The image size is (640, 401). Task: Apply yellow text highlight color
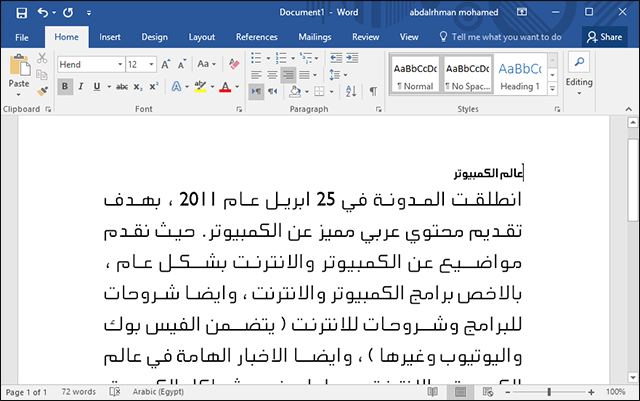pyautogui.click(x=200, y=87)
